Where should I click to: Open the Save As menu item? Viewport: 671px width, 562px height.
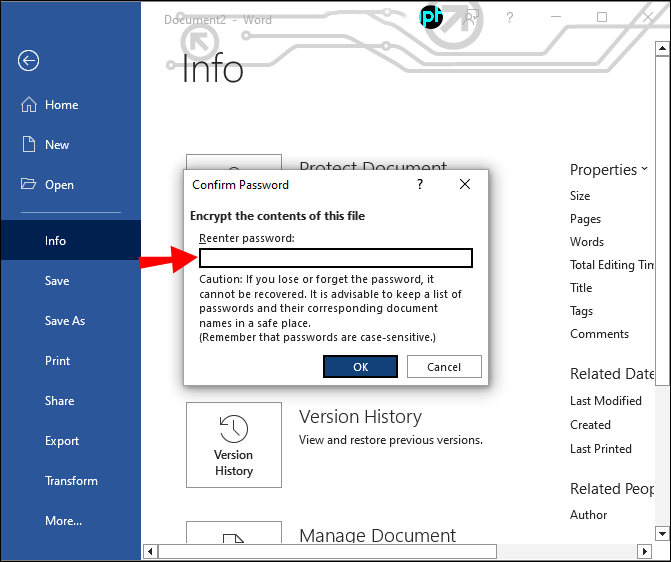click(x=65, y=321)
